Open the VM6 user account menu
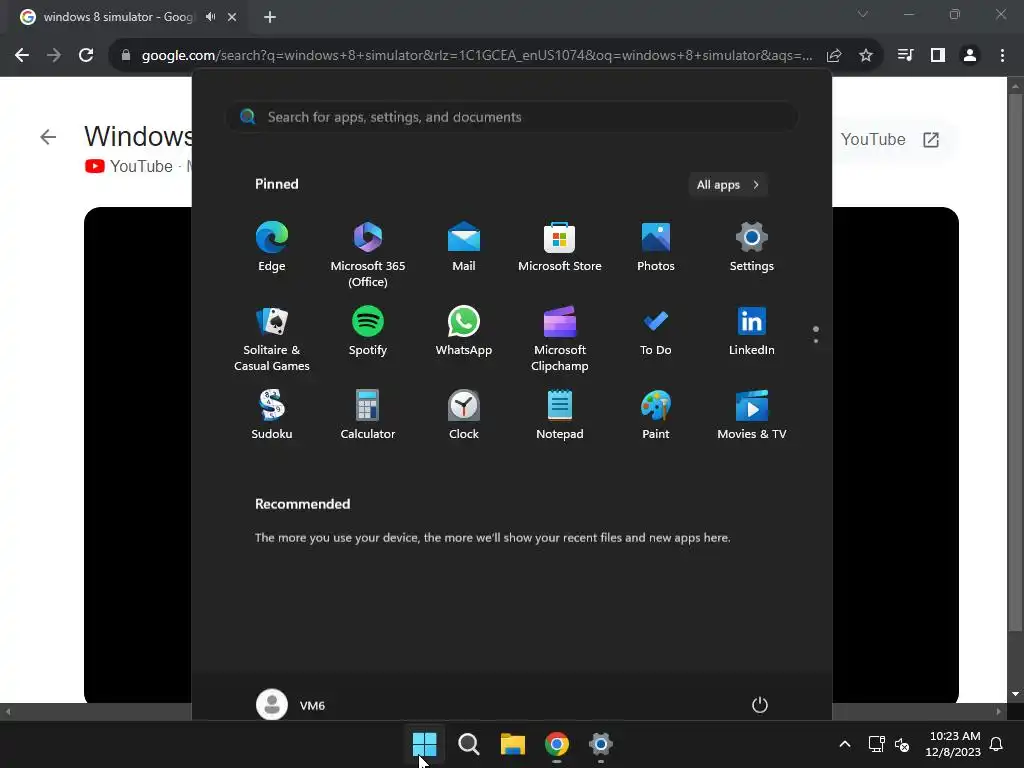Screen dimensions: 1024x768 click(x=291, y=705)
